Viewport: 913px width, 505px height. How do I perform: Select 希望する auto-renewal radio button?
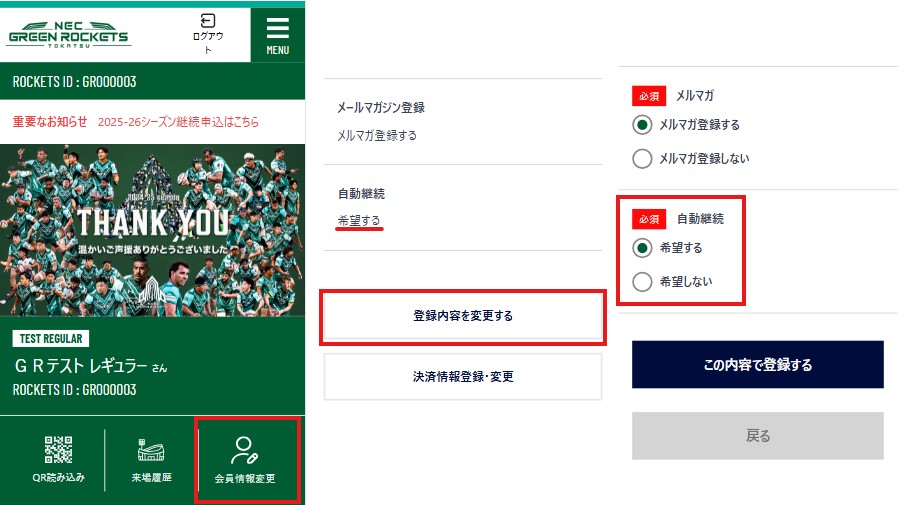pos(642,248)
